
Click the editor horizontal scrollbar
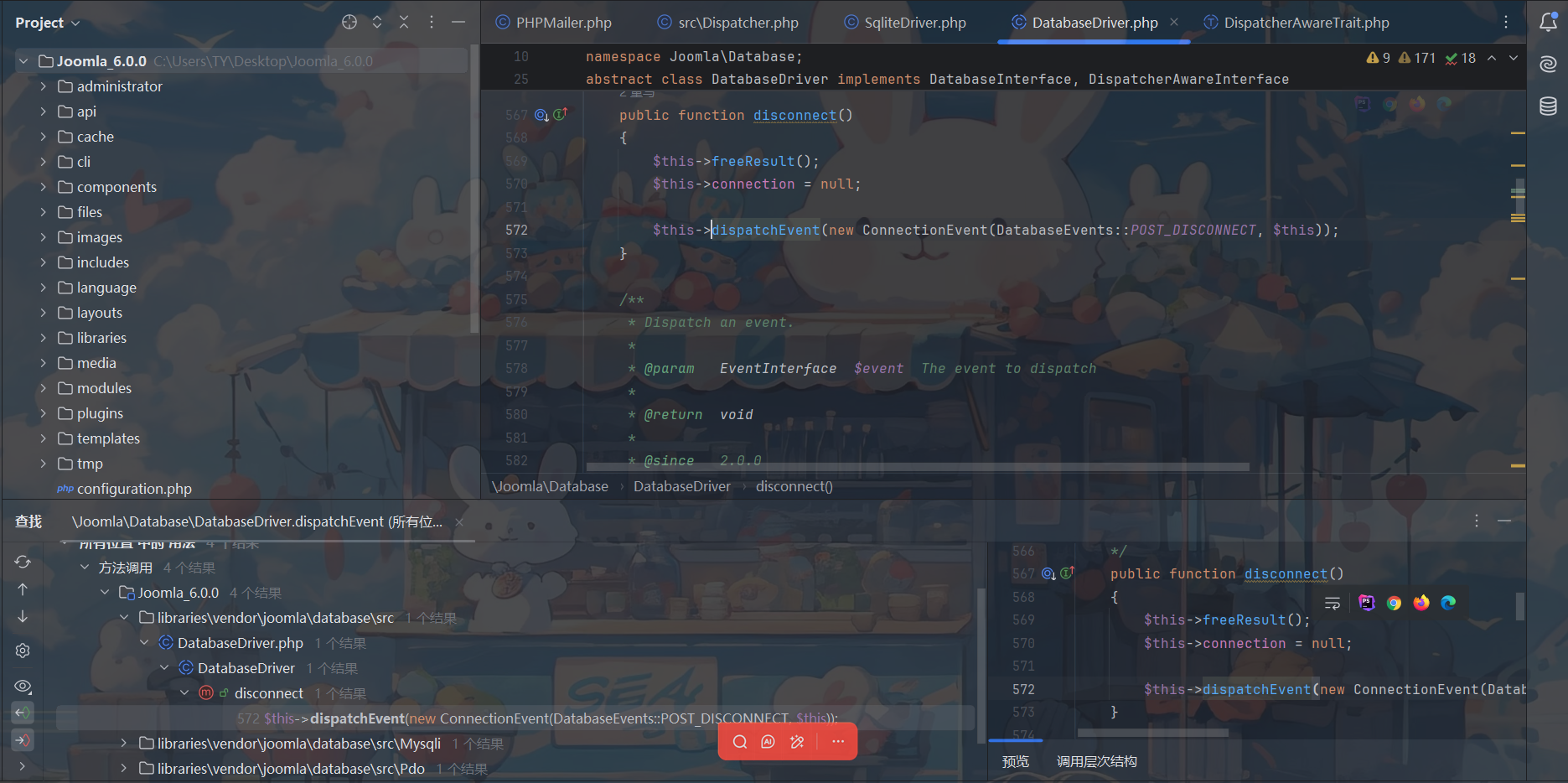coord(918,467)
